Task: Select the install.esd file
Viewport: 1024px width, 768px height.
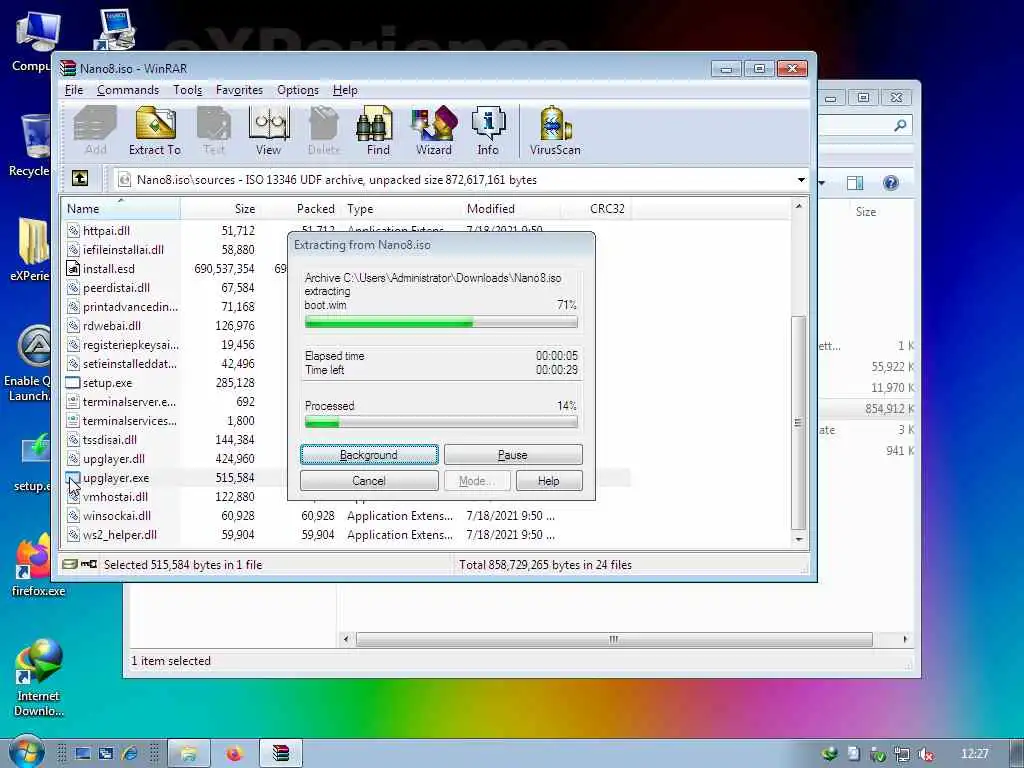Action: pyautogui.click(x=108, y=268)
